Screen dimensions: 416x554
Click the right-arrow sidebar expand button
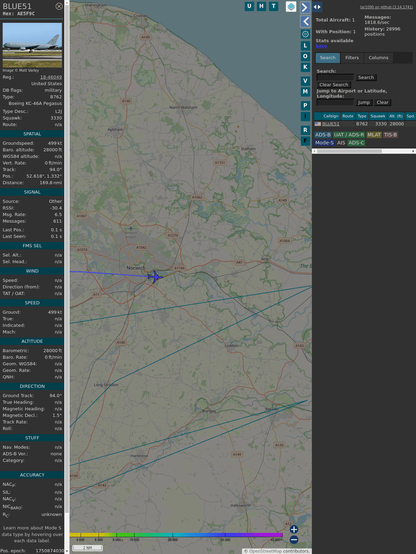click(305, 7)
